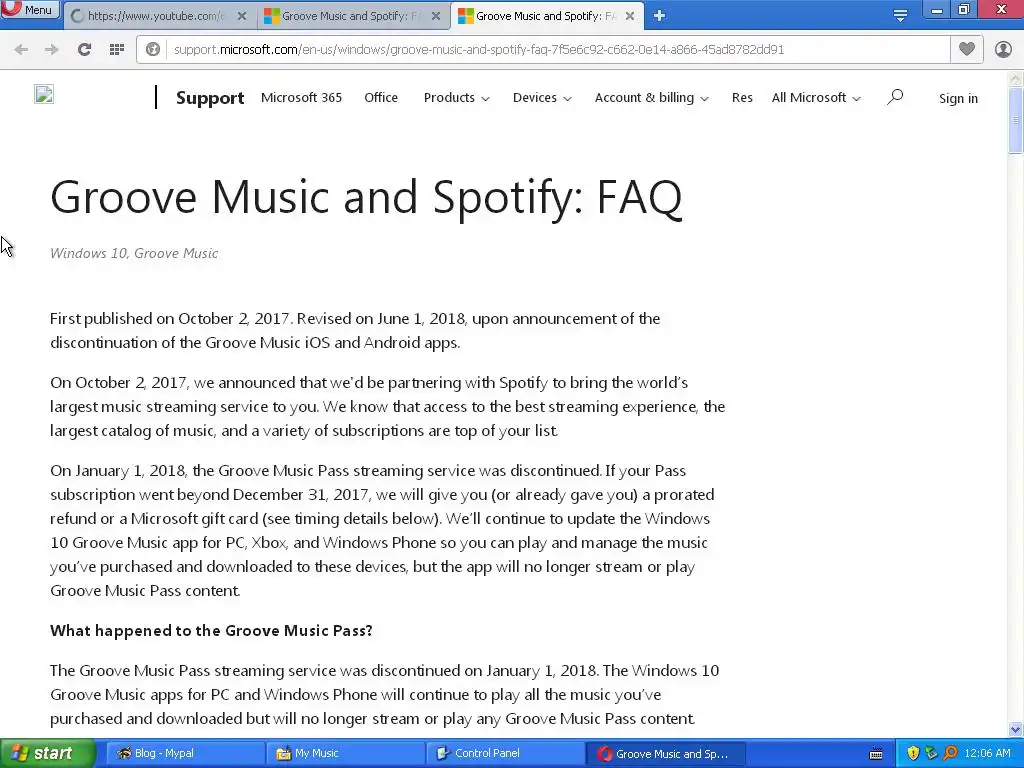Screen dimensions: 1024x768
Task: Click the 12:06 AM clock
Action: (987, 754)
